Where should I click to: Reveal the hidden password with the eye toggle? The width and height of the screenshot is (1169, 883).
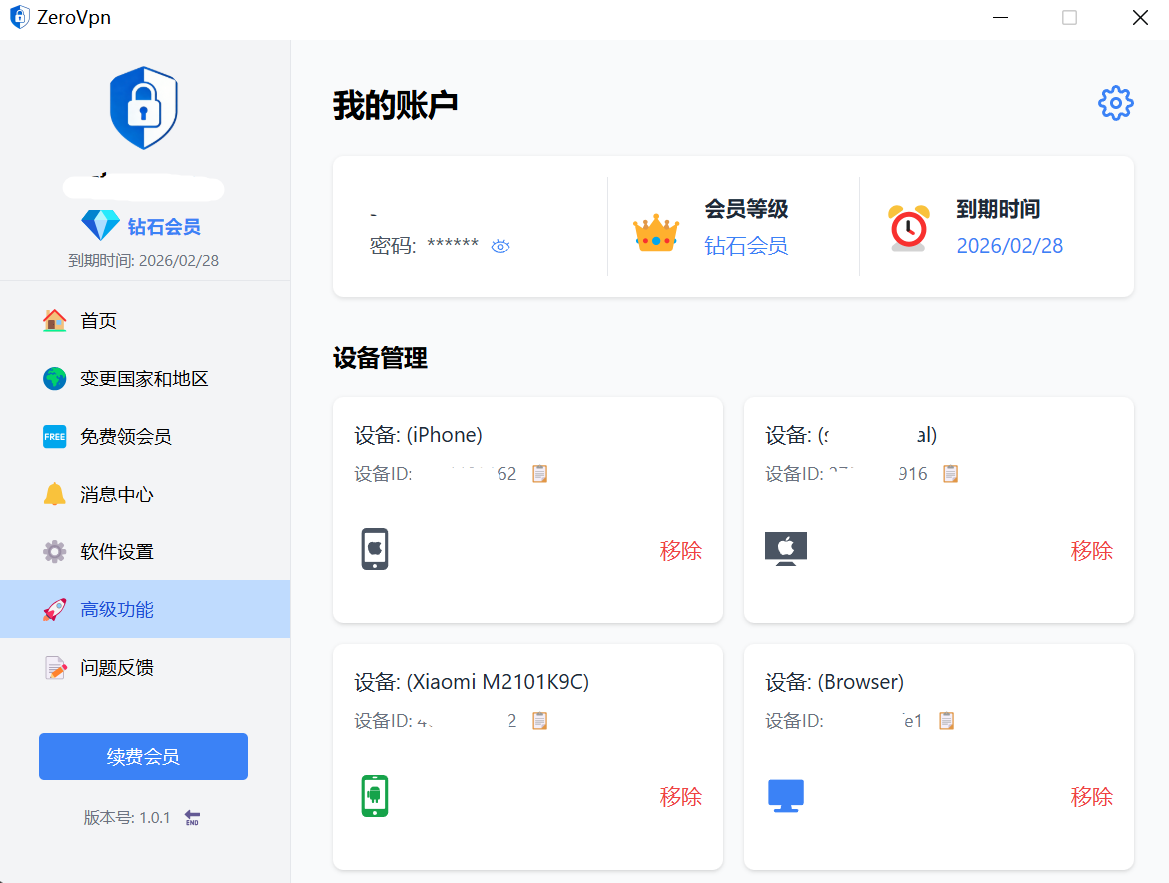click(500, 245)
